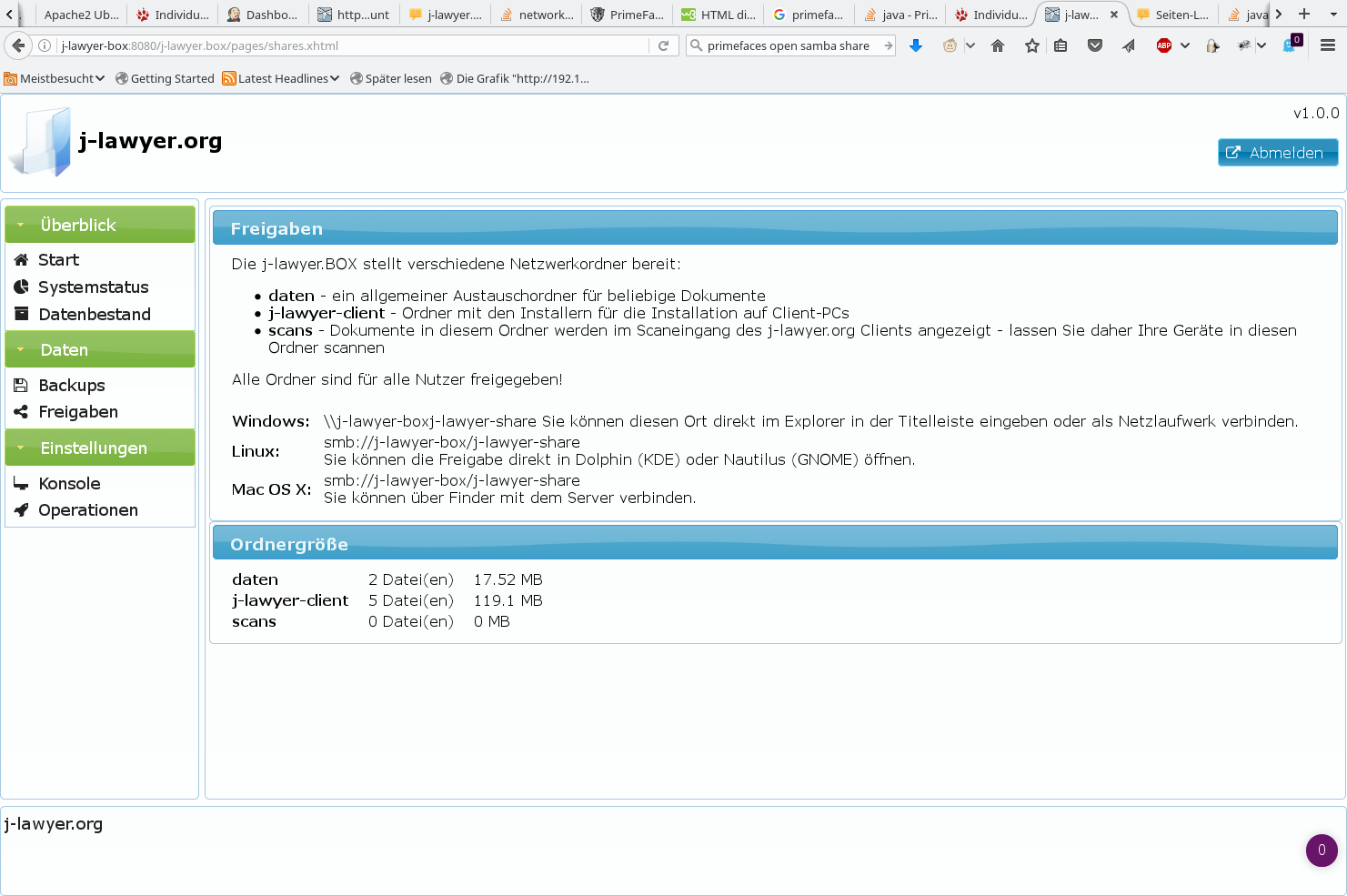Click the Adblock Plus ABP icon
This screenshot has height=896, width=1347.
(x=1164, y=45)
